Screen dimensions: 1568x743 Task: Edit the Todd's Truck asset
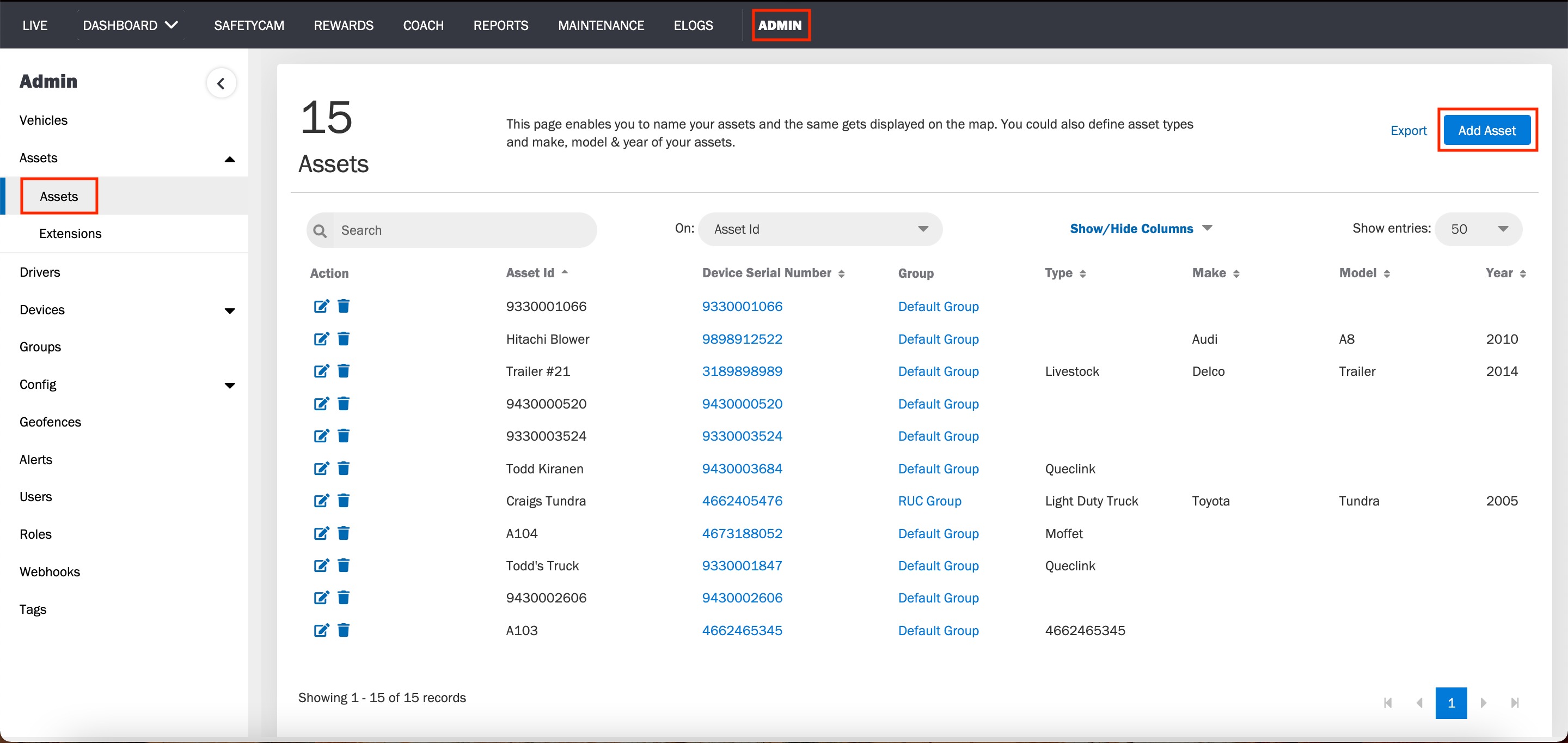321,565
